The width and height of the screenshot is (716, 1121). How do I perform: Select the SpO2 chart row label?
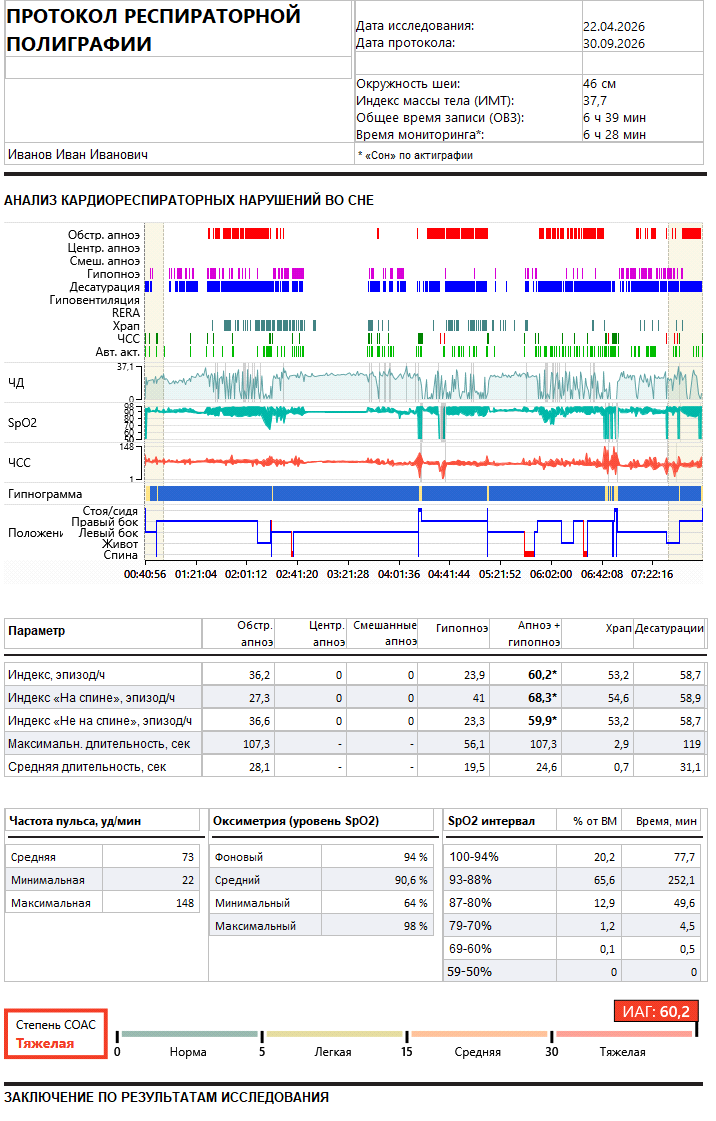[x=22, y=423]
